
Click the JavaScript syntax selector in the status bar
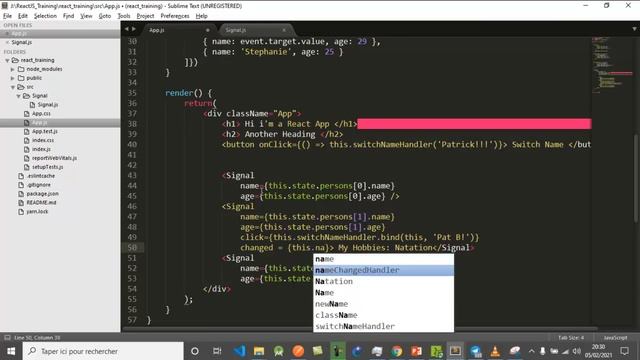click(615, 338)
